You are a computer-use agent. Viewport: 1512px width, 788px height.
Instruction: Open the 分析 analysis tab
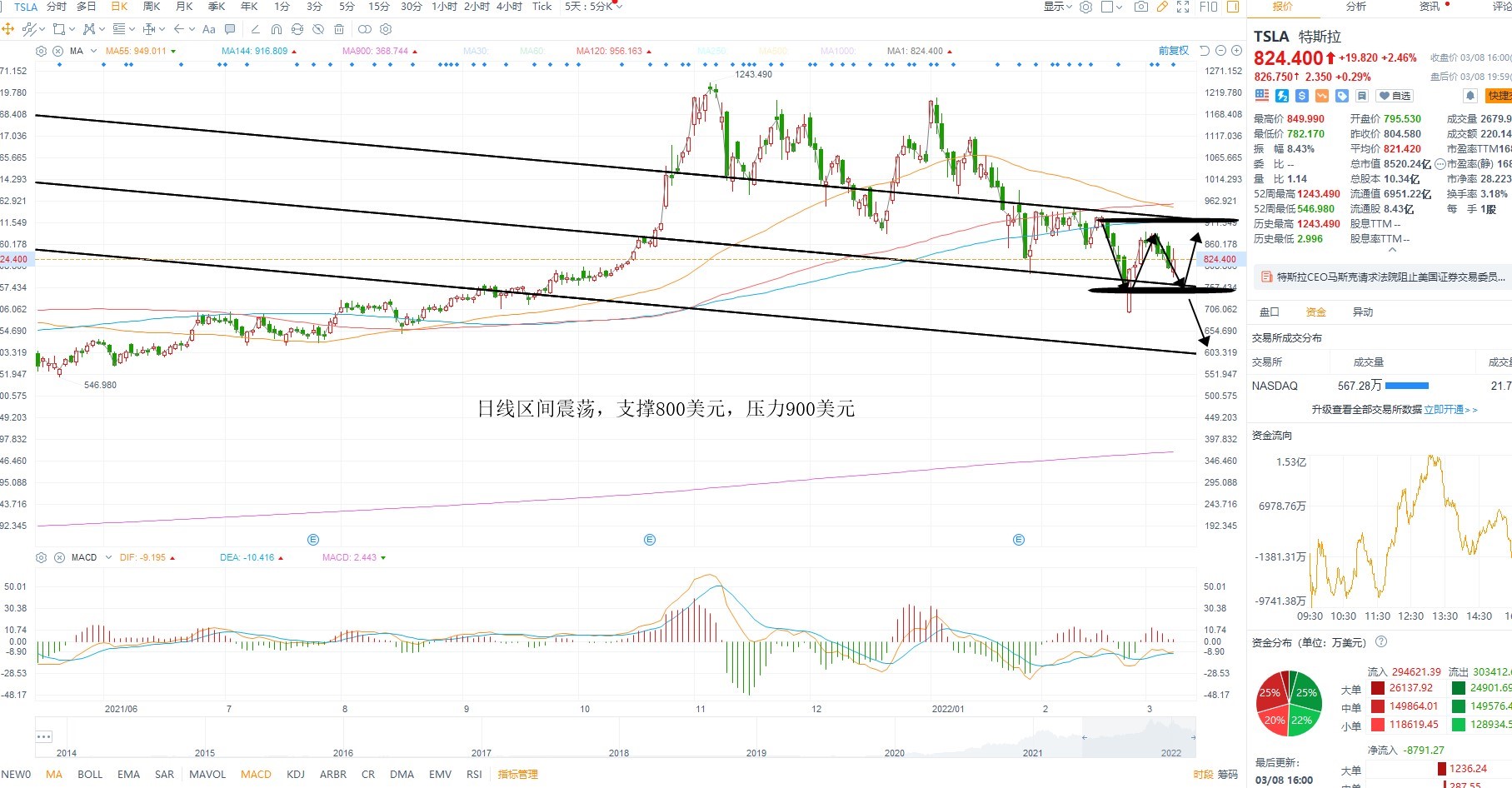(x=1355, y=7)
